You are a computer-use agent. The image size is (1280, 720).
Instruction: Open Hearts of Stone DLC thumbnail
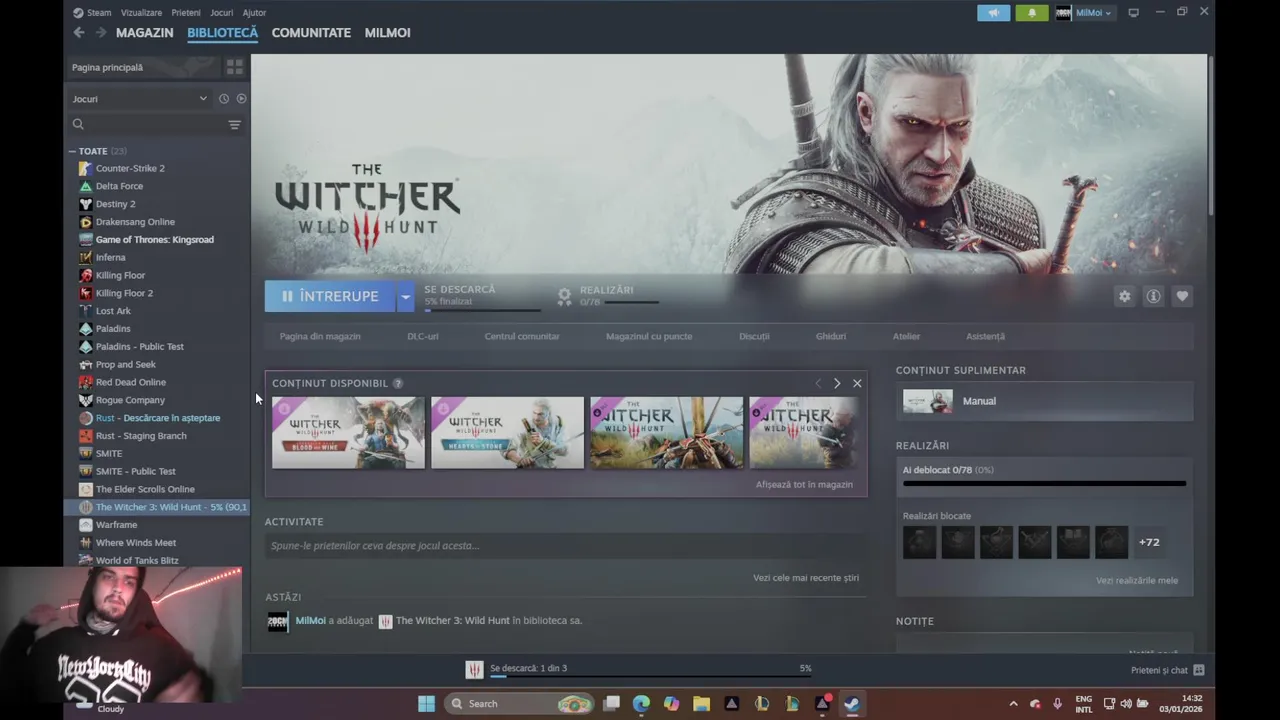click(x=507, y=433)
